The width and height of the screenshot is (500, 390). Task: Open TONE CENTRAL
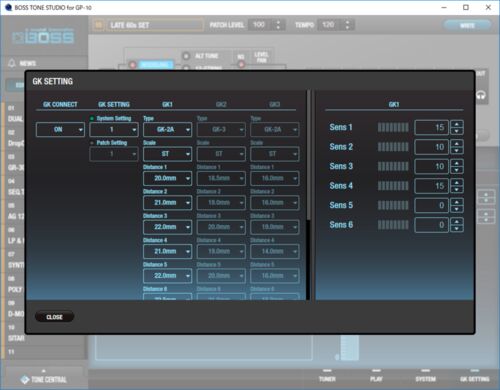(x=44, y=379)
